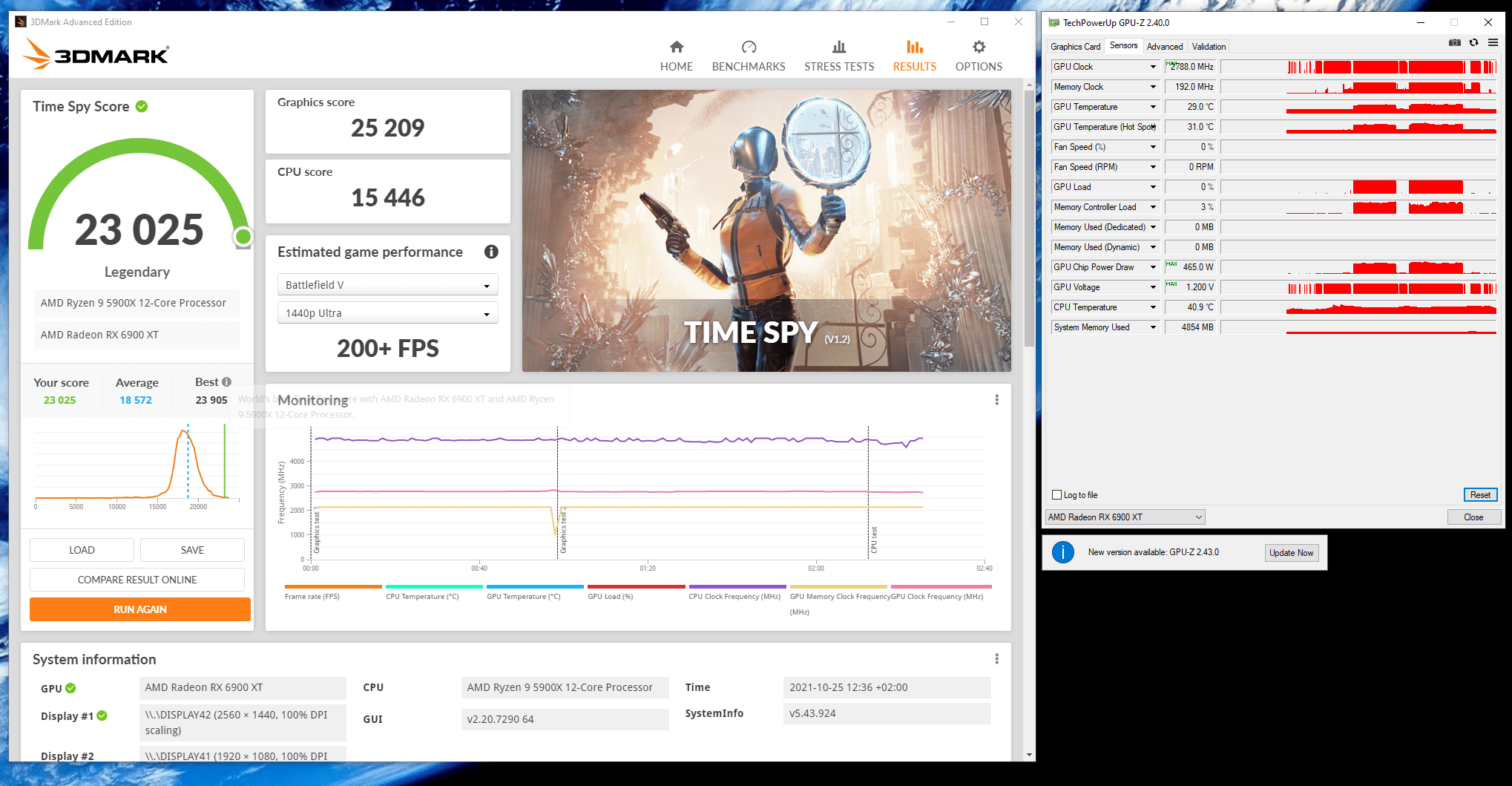Click COMPARE RESULT ONLINE
The width and height of the screenshot is (1512, 786).
click(x=137, y=580)
